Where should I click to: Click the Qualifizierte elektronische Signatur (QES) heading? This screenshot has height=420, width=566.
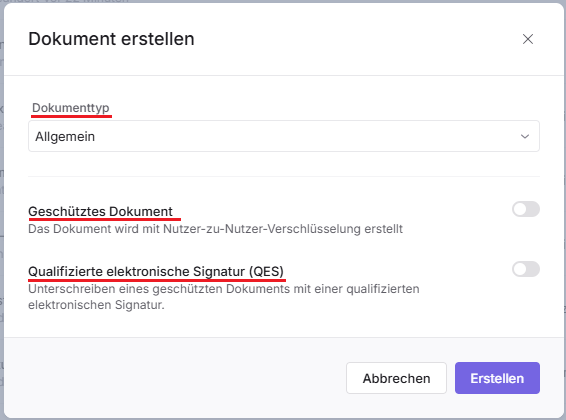click(x=156, y=271)
